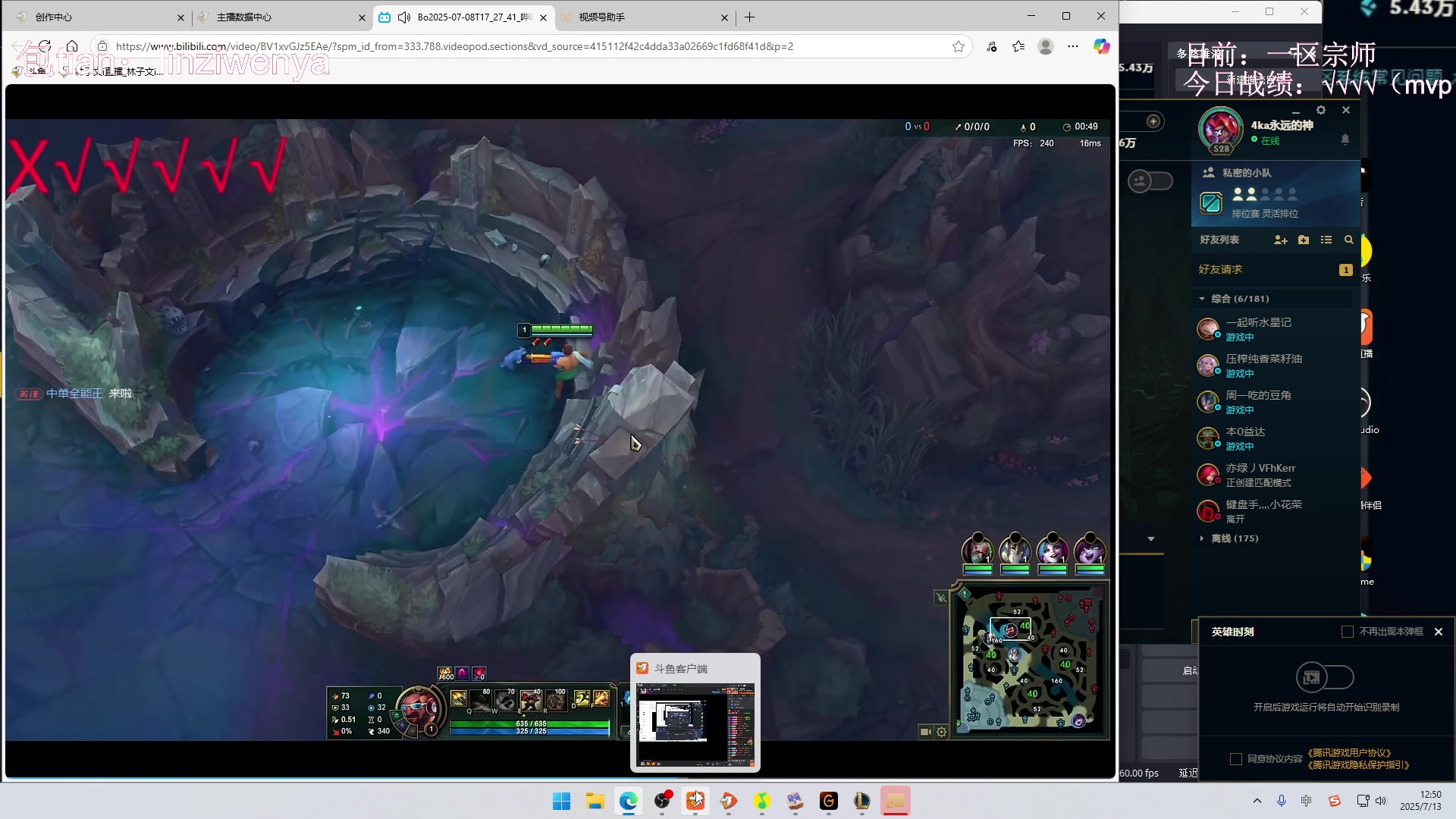Open volume tray icon
This screenshot has width=1456, height=819.
coord(1380,801)
